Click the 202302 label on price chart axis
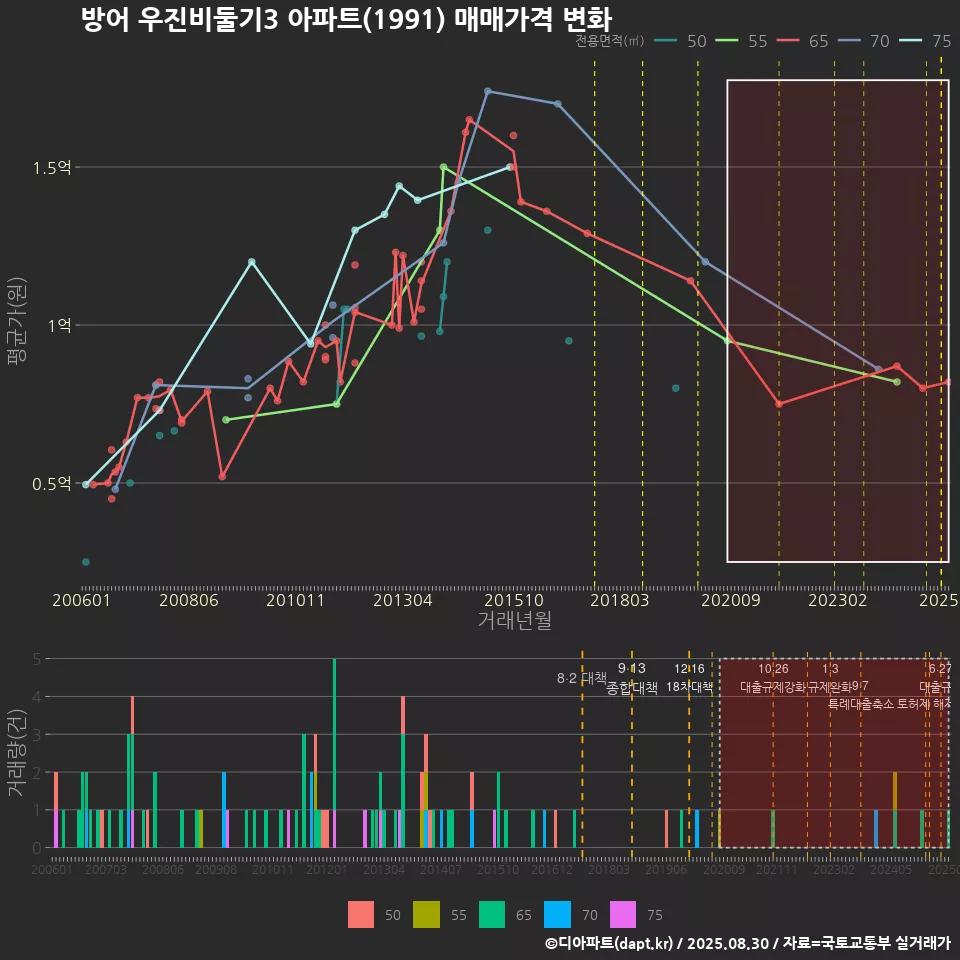 click(838, 600)
